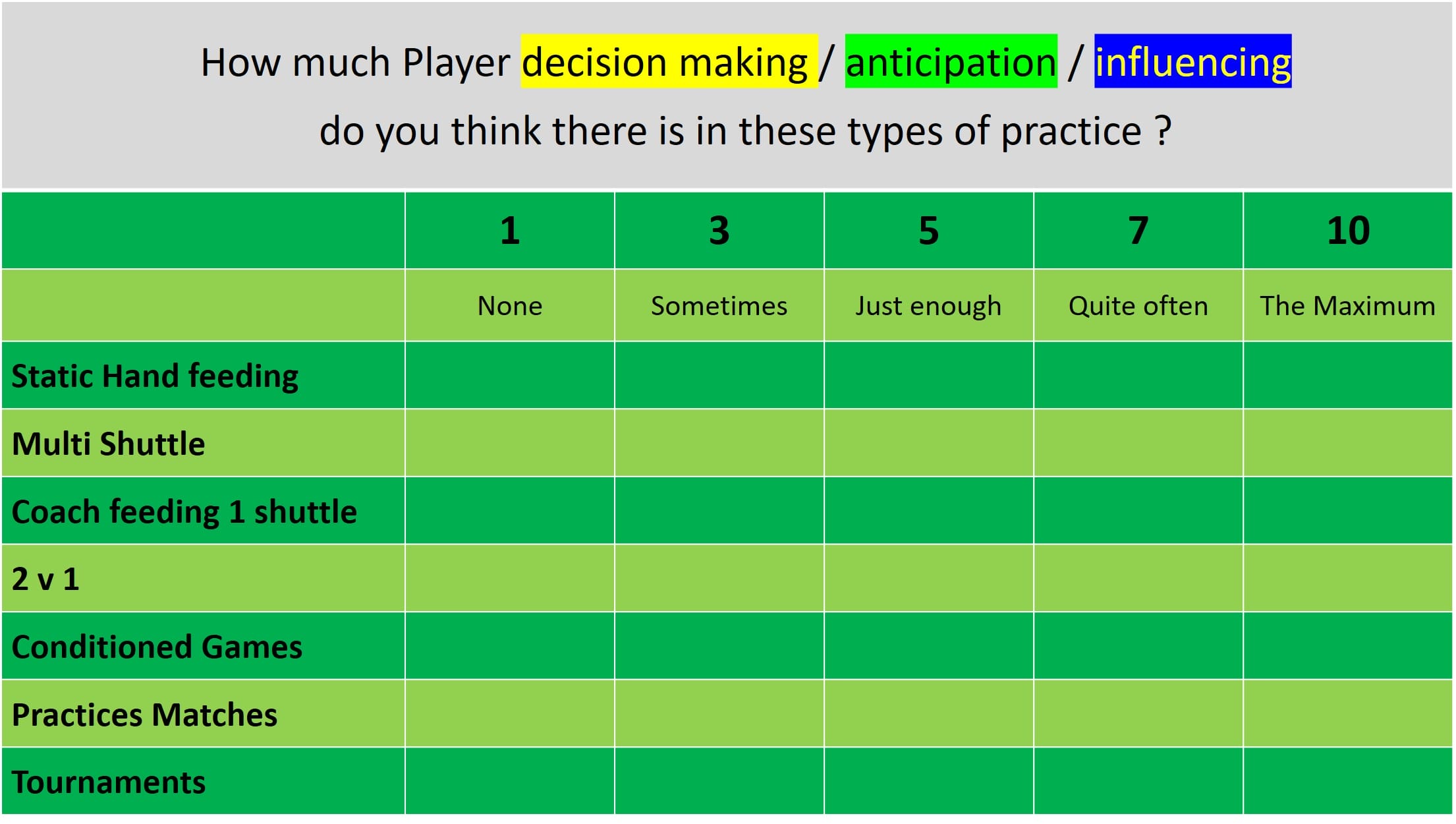Click the 'None' rating label

pyautogui.click(x=510, y=306)
